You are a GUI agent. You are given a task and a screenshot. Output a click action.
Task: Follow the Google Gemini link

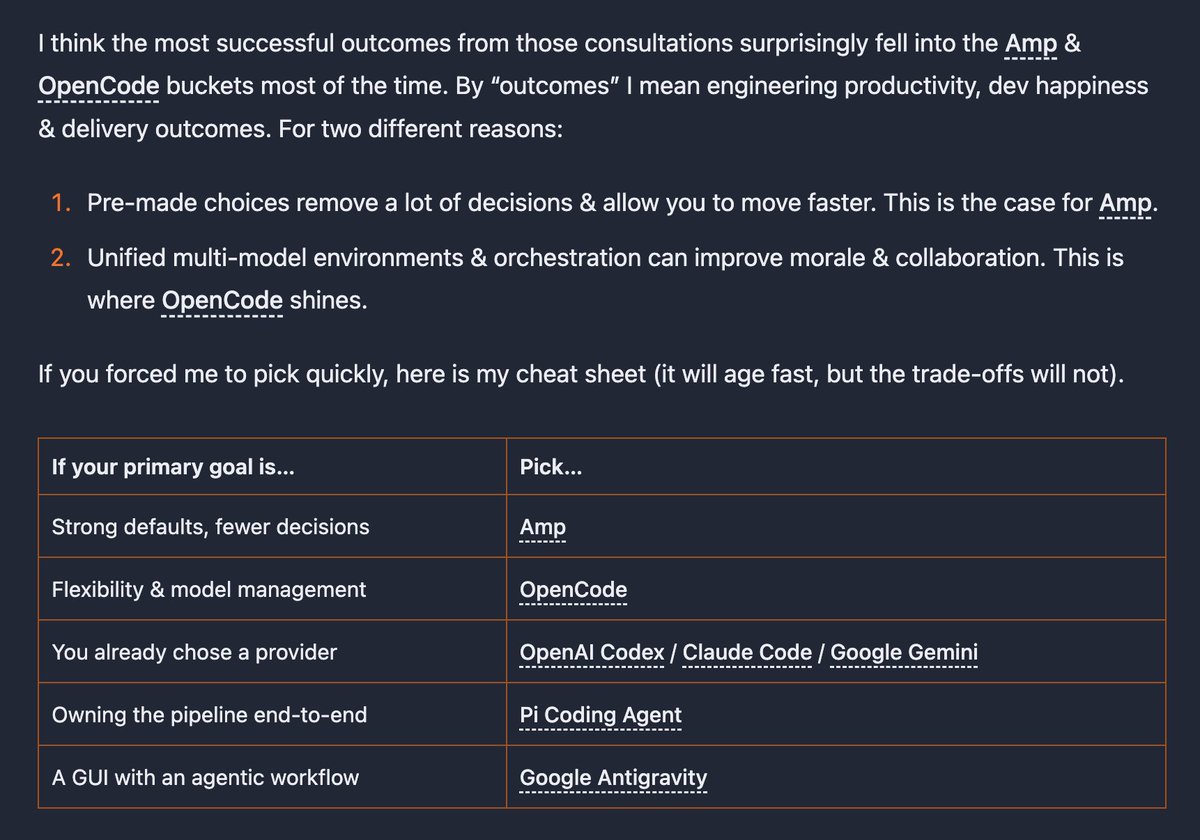point(904,653)
